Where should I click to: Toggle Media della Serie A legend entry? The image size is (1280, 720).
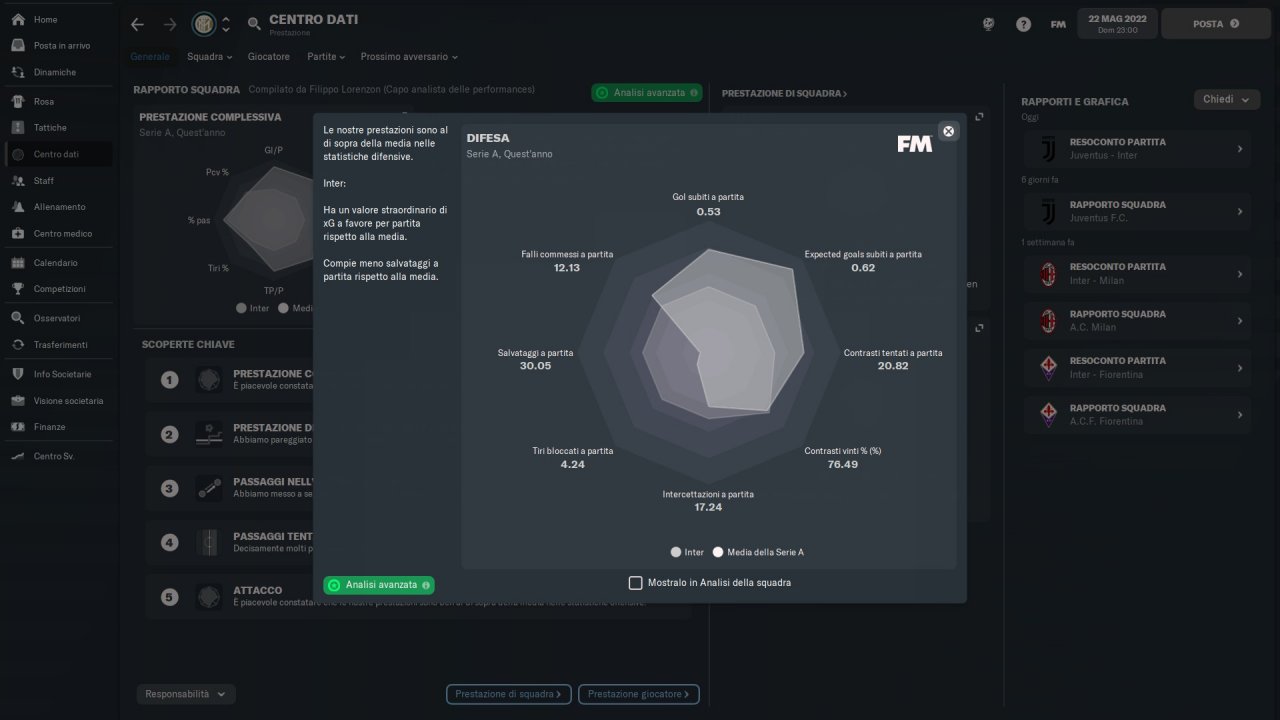(x=758, y=552)
